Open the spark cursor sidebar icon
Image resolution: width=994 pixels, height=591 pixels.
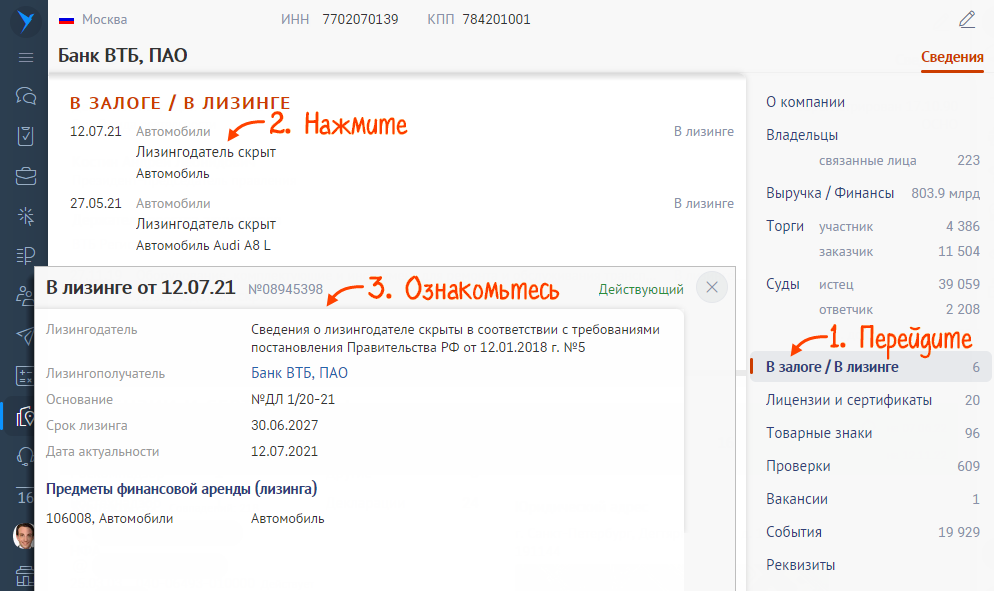(26, 216)
